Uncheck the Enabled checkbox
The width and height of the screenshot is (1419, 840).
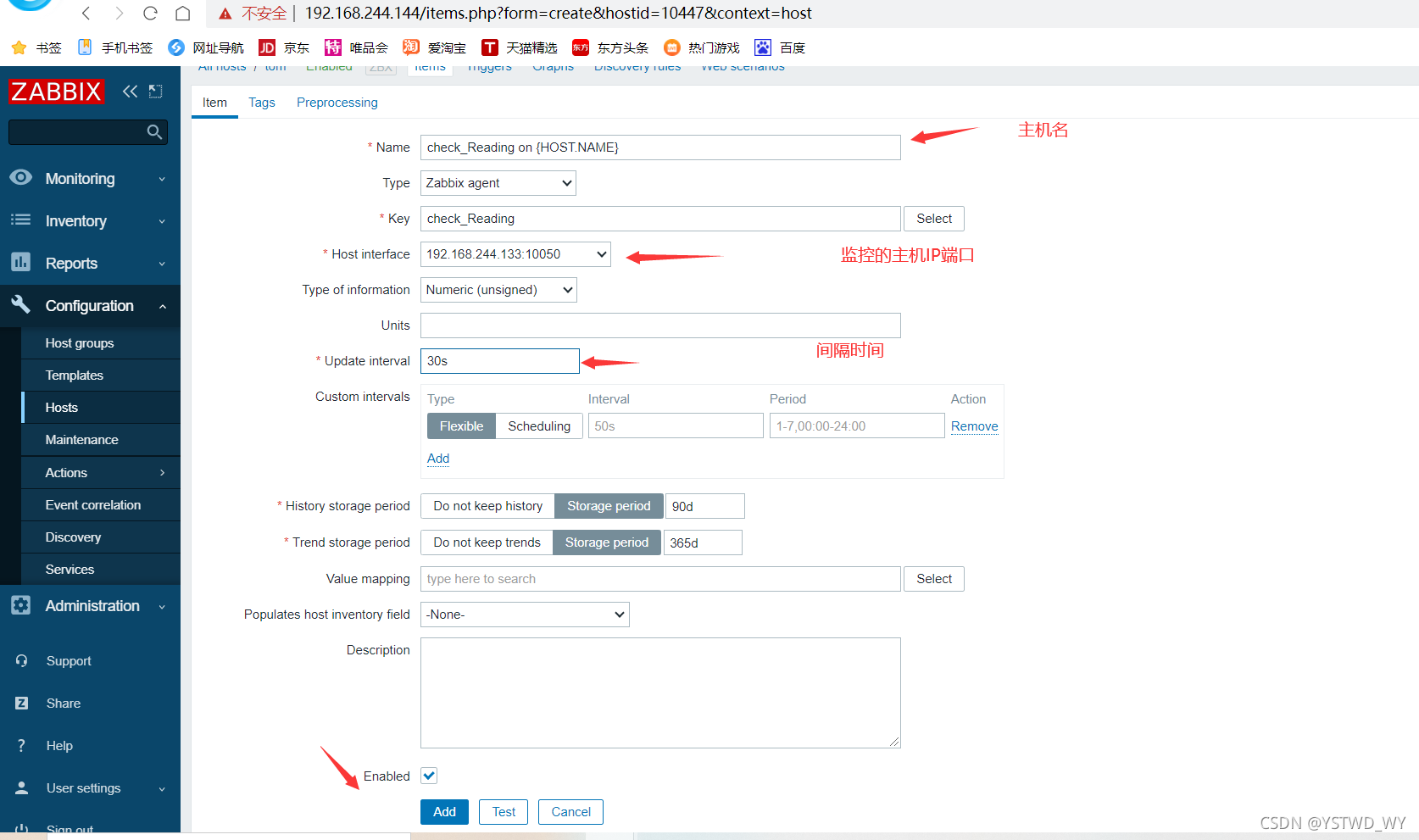point(429,776)
